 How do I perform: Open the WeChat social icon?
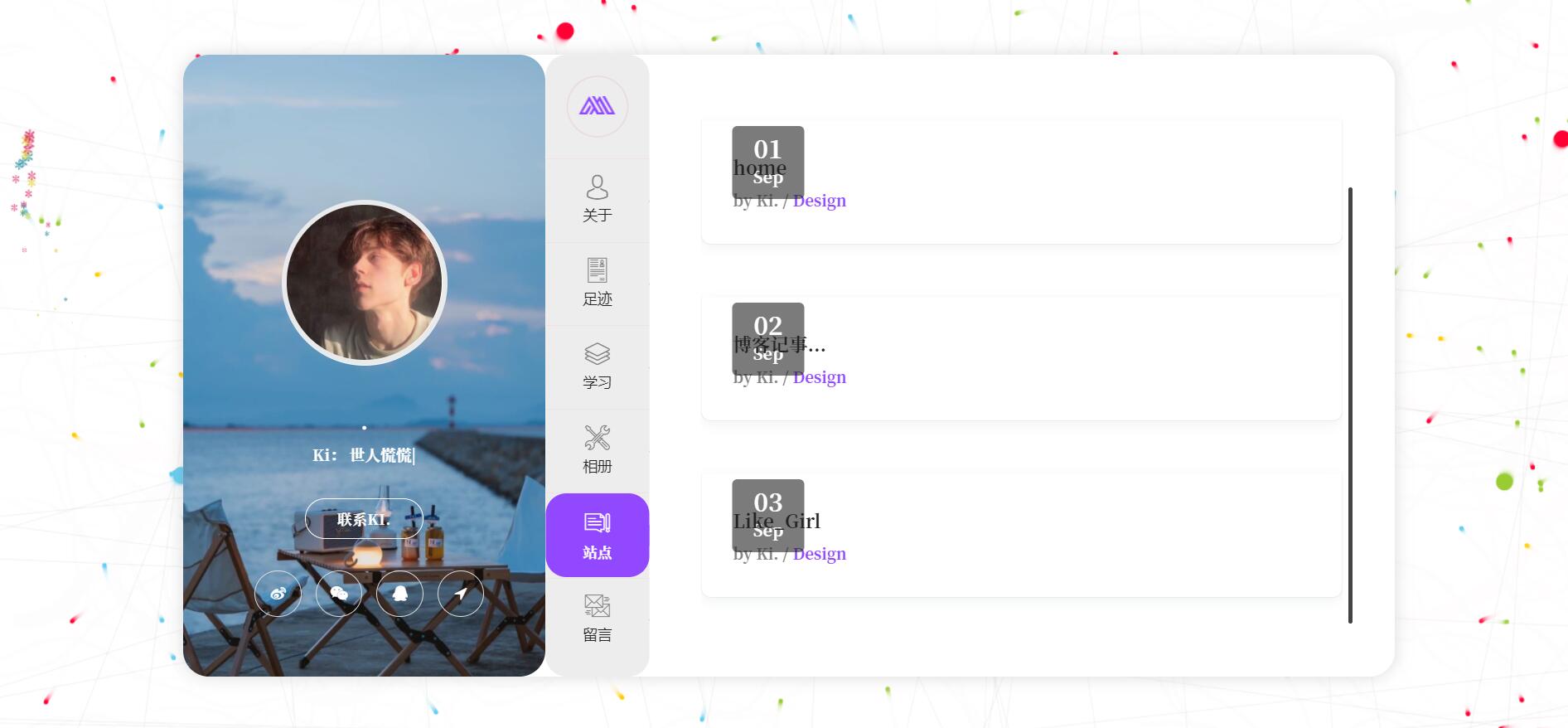pos(339,593)
